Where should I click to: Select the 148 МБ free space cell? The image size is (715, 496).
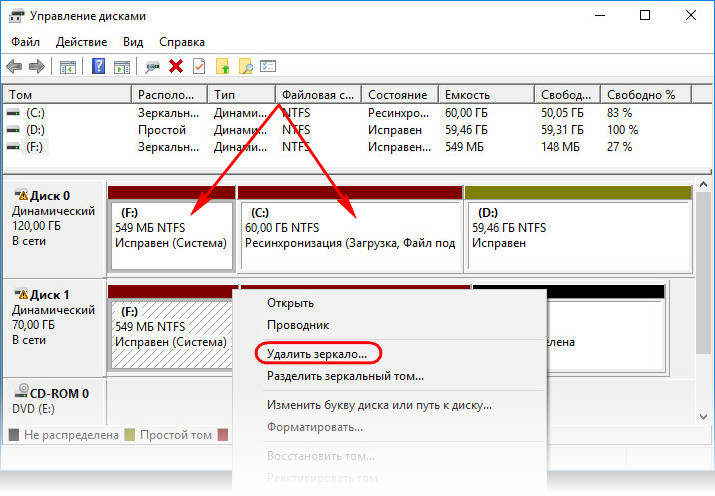tap(560, 147)
